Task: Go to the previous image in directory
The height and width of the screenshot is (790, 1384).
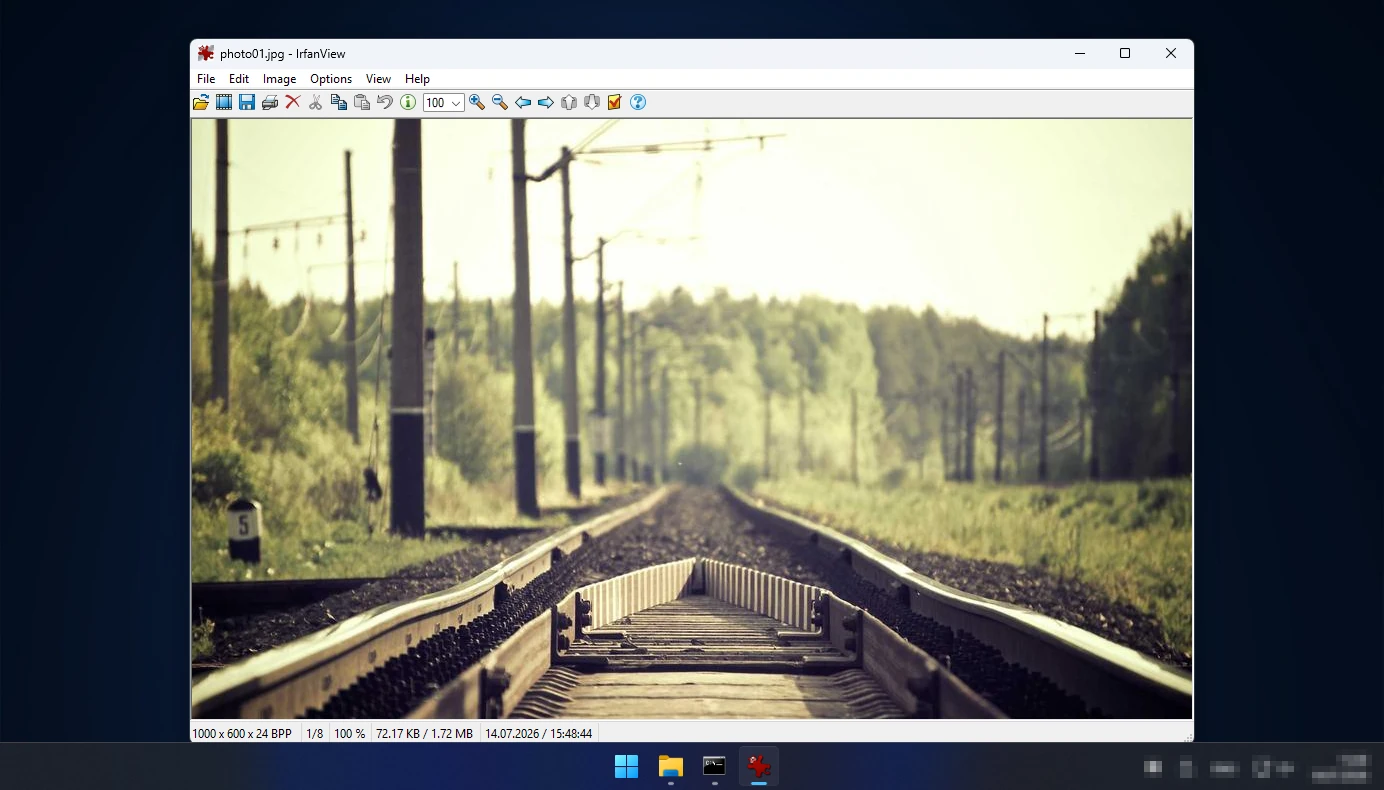Action: pos(523,102)
